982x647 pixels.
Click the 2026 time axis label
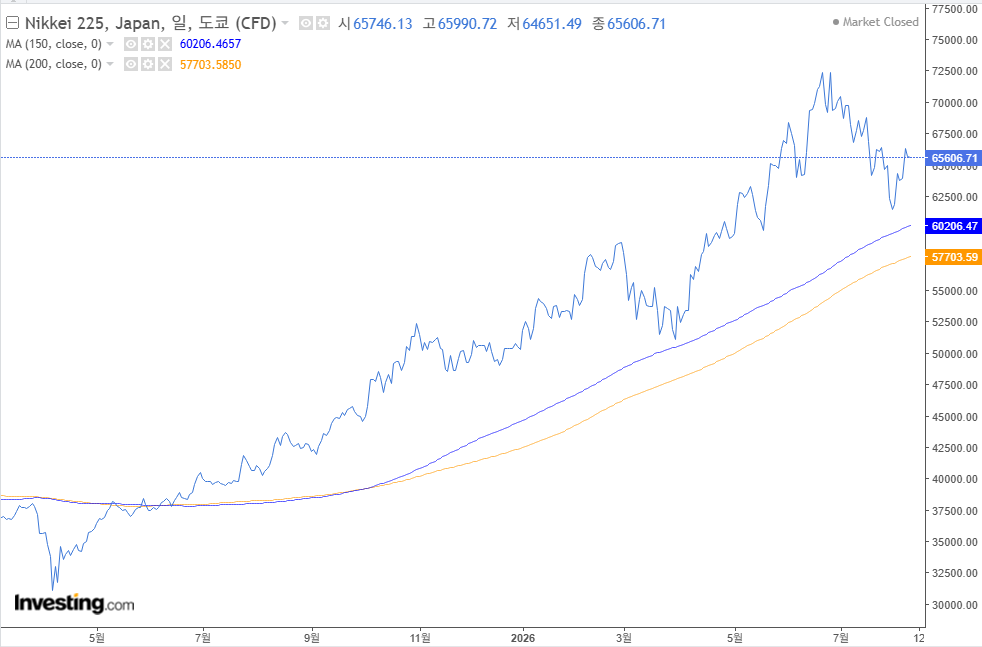[523, 638]
